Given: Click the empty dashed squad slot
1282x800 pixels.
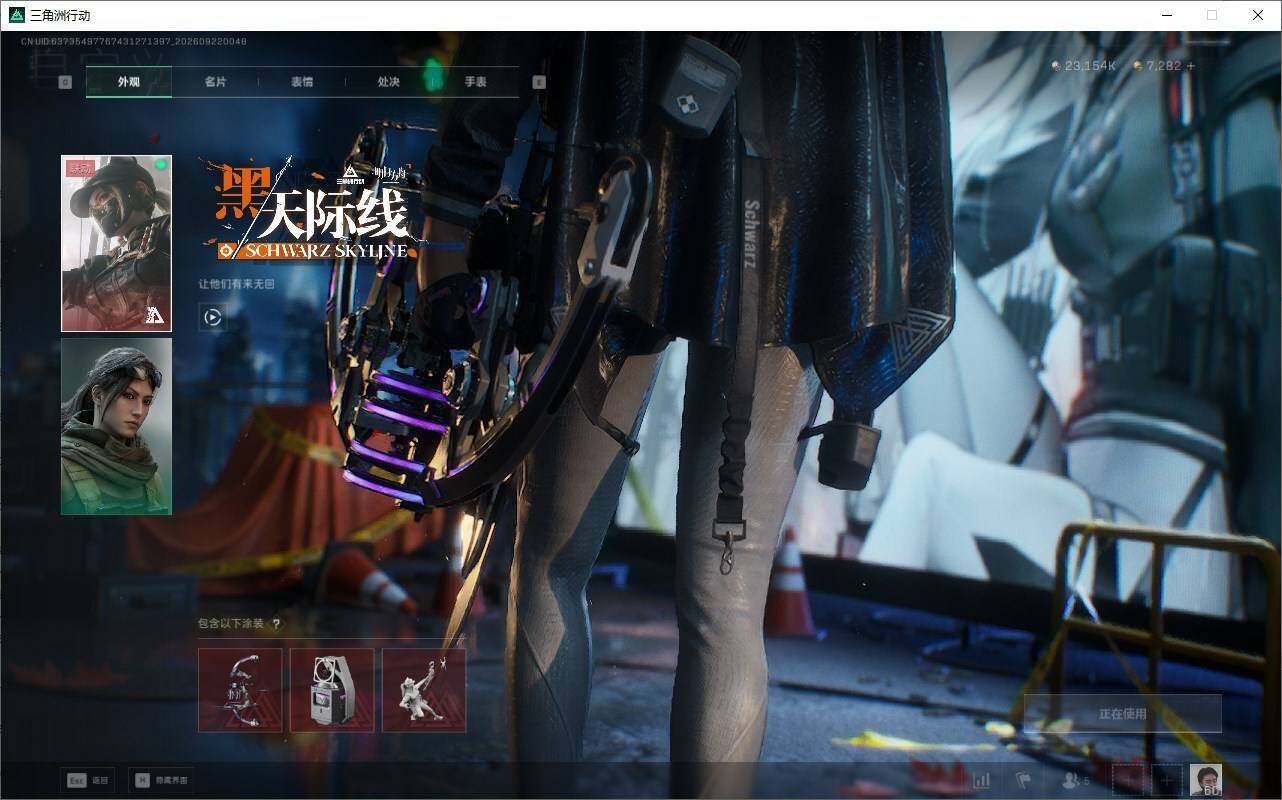Looking at the screenshot, I should point(1128,780).
